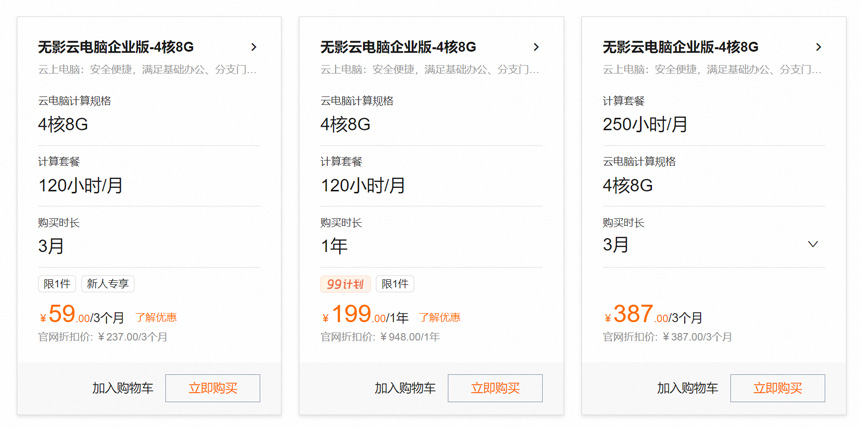Add the ¥199 1年 plan to cart
The image size is (860, 427).
[405, 388]
